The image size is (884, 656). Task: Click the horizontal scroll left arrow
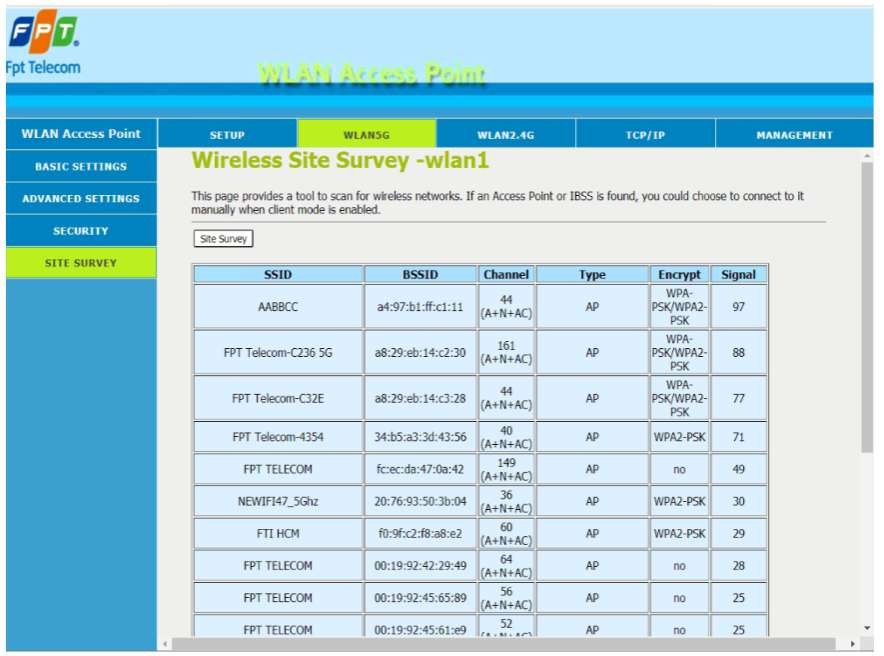165,644
